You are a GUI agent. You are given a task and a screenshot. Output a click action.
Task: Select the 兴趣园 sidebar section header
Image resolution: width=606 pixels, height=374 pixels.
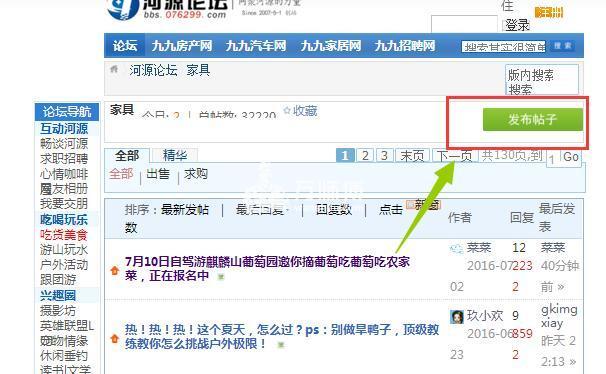point(58,295)
